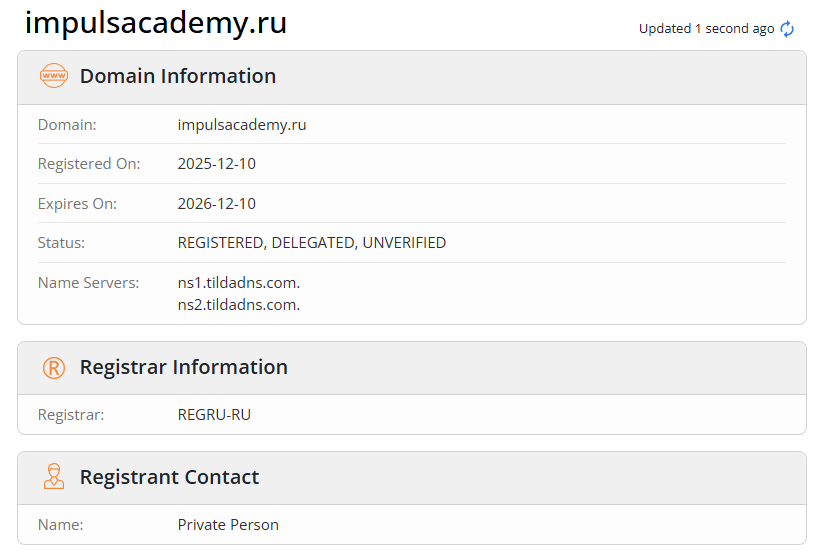Click the WWW globe icon

click(53, 76)
